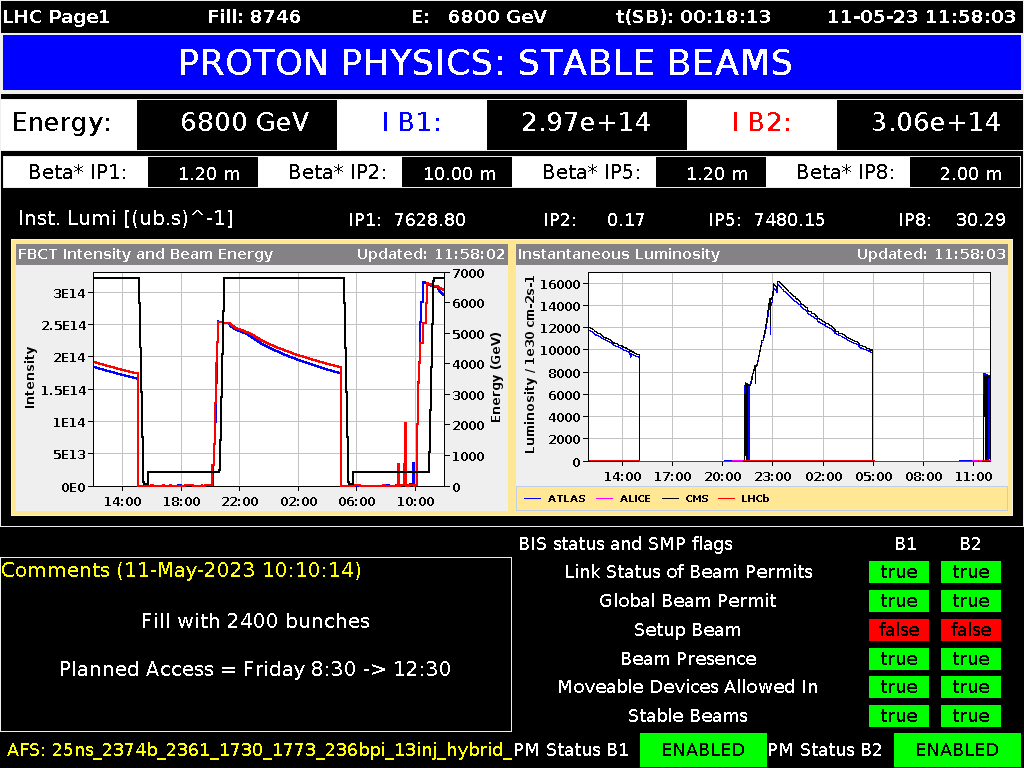Click the Instantaneous Luminosity chart title
1024x768 pixels.
point(618,255)
